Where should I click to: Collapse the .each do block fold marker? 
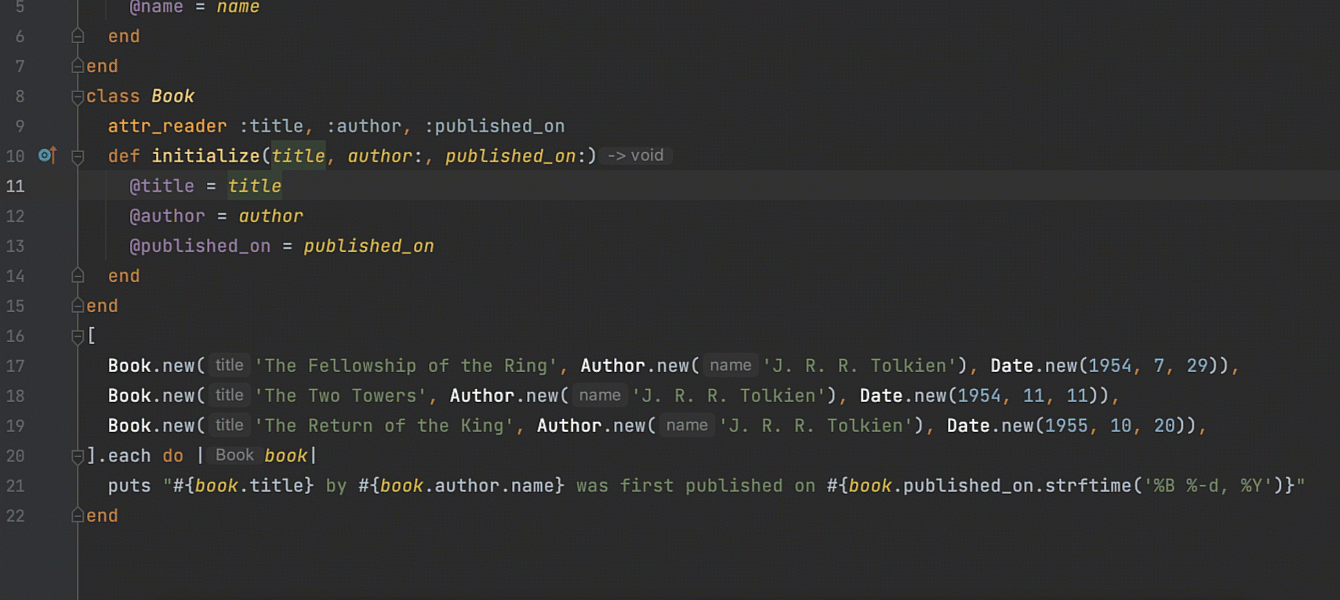(x=78, y=456)
